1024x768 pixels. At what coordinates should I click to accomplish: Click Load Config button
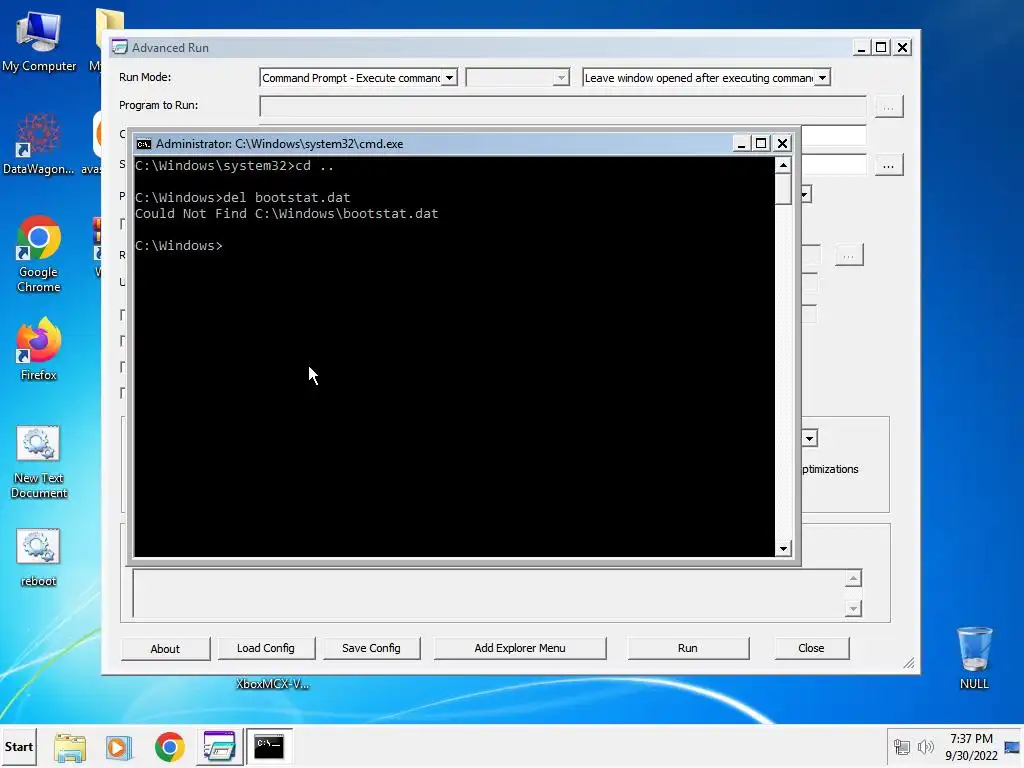pyautogui.click(x=266, y=648)
